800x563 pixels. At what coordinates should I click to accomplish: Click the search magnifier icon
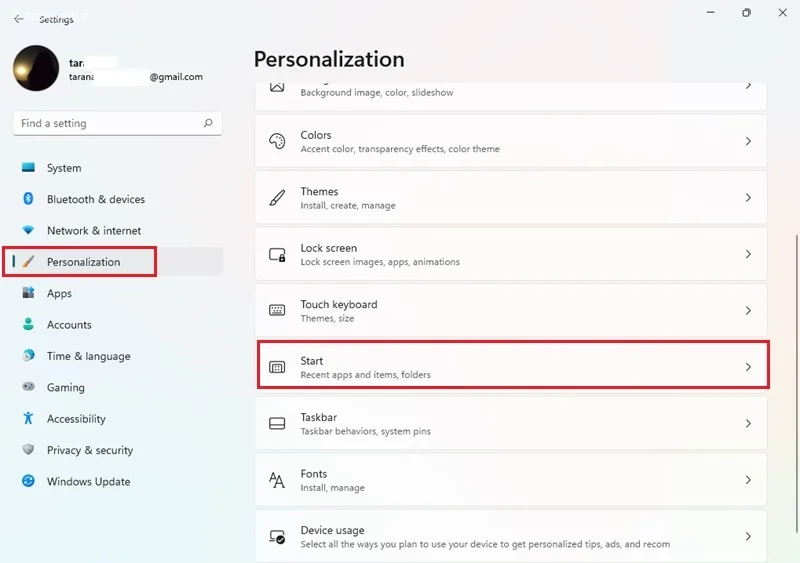click(x=208, y=124)
